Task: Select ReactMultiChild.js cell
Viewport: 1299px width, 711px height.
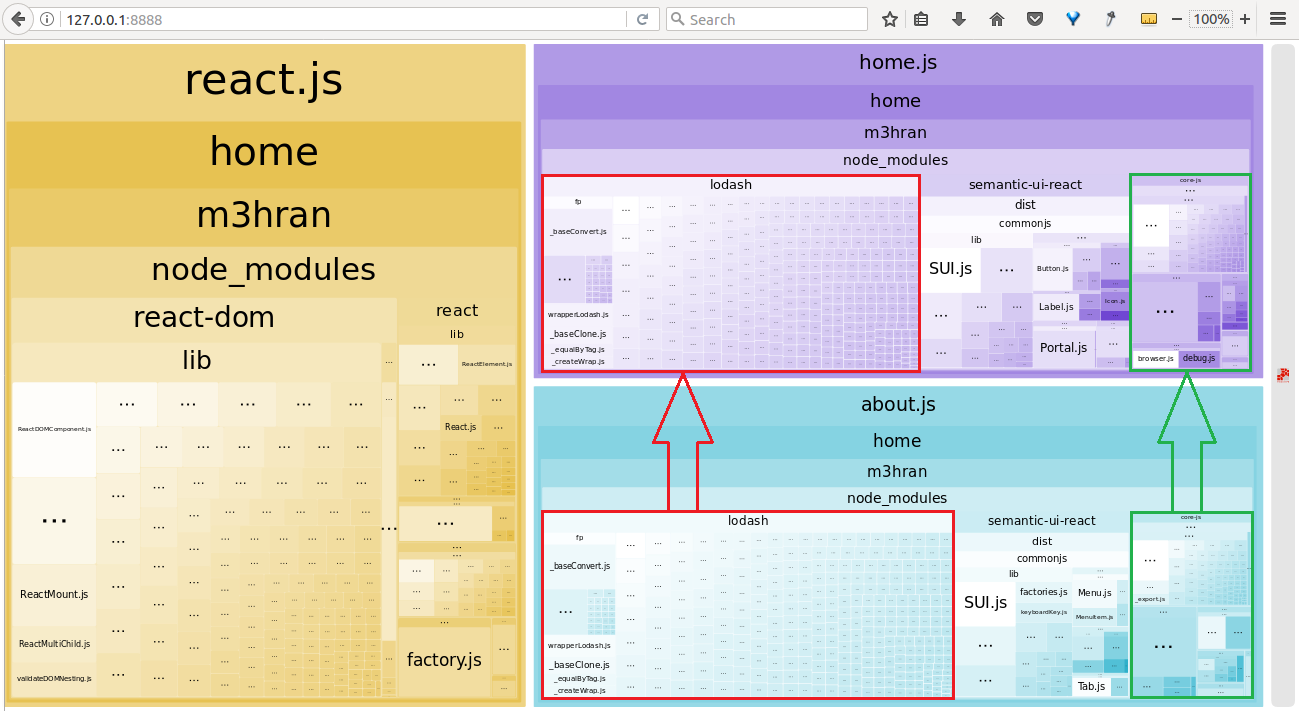Action: pyautogui.click(x=54, y=644)
